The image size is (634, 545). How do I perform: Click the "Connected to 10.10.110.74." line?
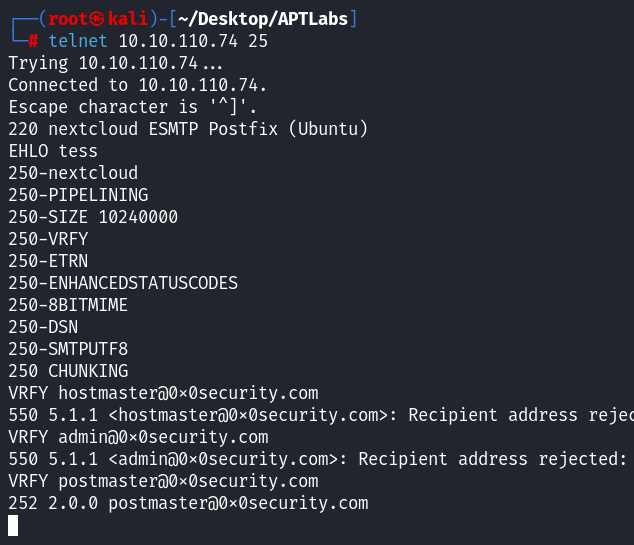(x=138, y=85)
